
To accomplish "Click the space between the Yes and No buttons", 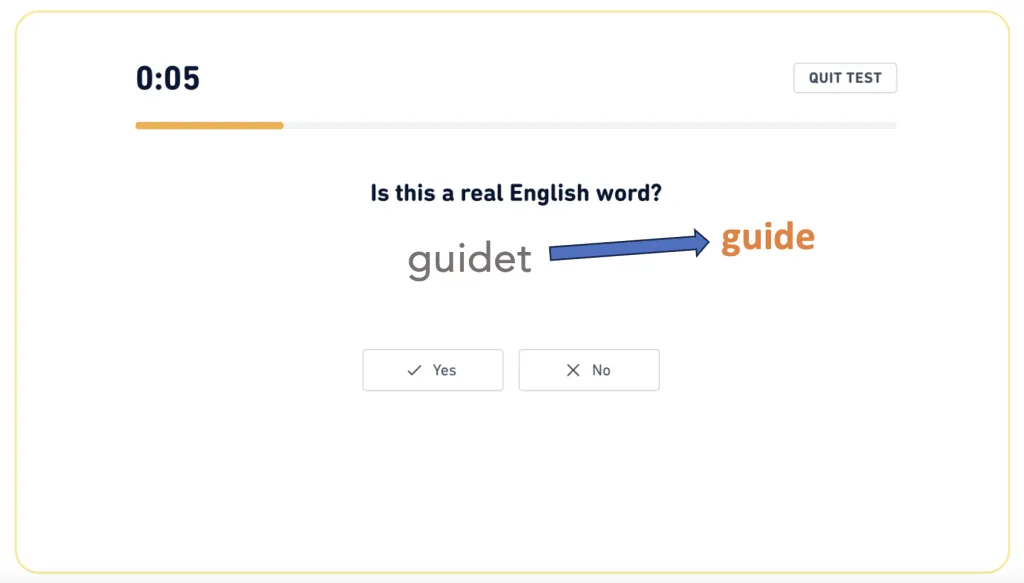I will (510, 370).
